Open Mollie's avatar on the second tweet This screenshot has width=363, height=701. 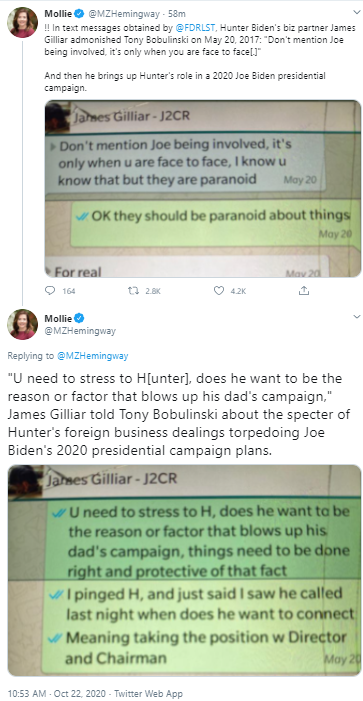[22, 324]
